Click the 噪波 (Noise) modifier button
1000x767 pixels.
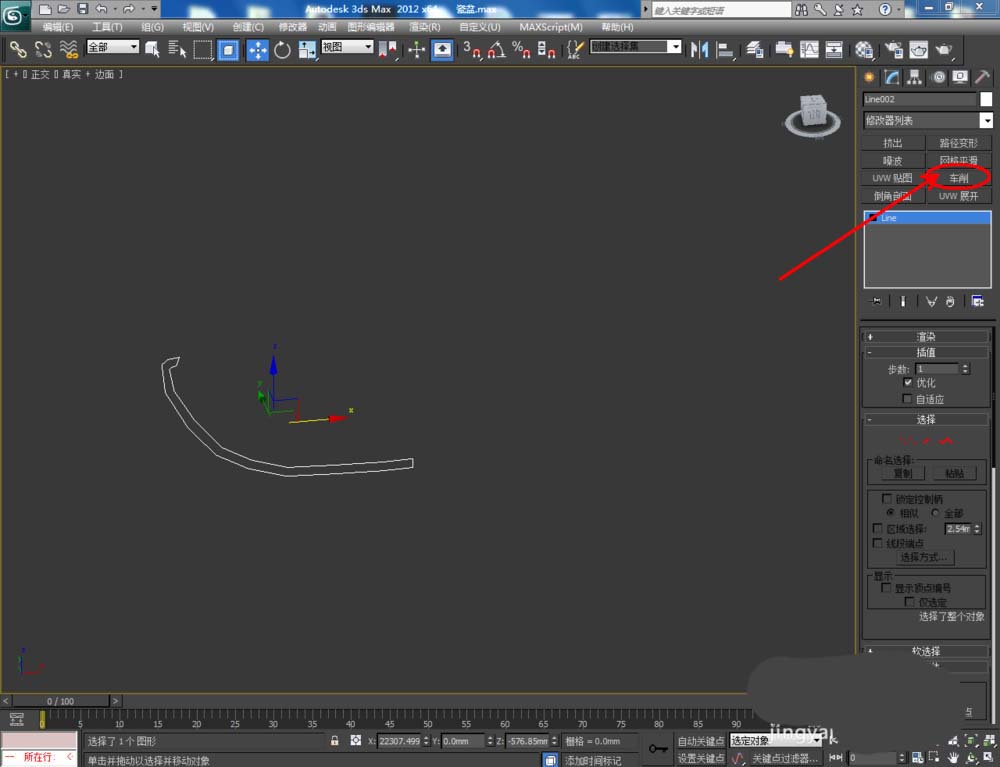pyautogui.click(x=893, y=161)
